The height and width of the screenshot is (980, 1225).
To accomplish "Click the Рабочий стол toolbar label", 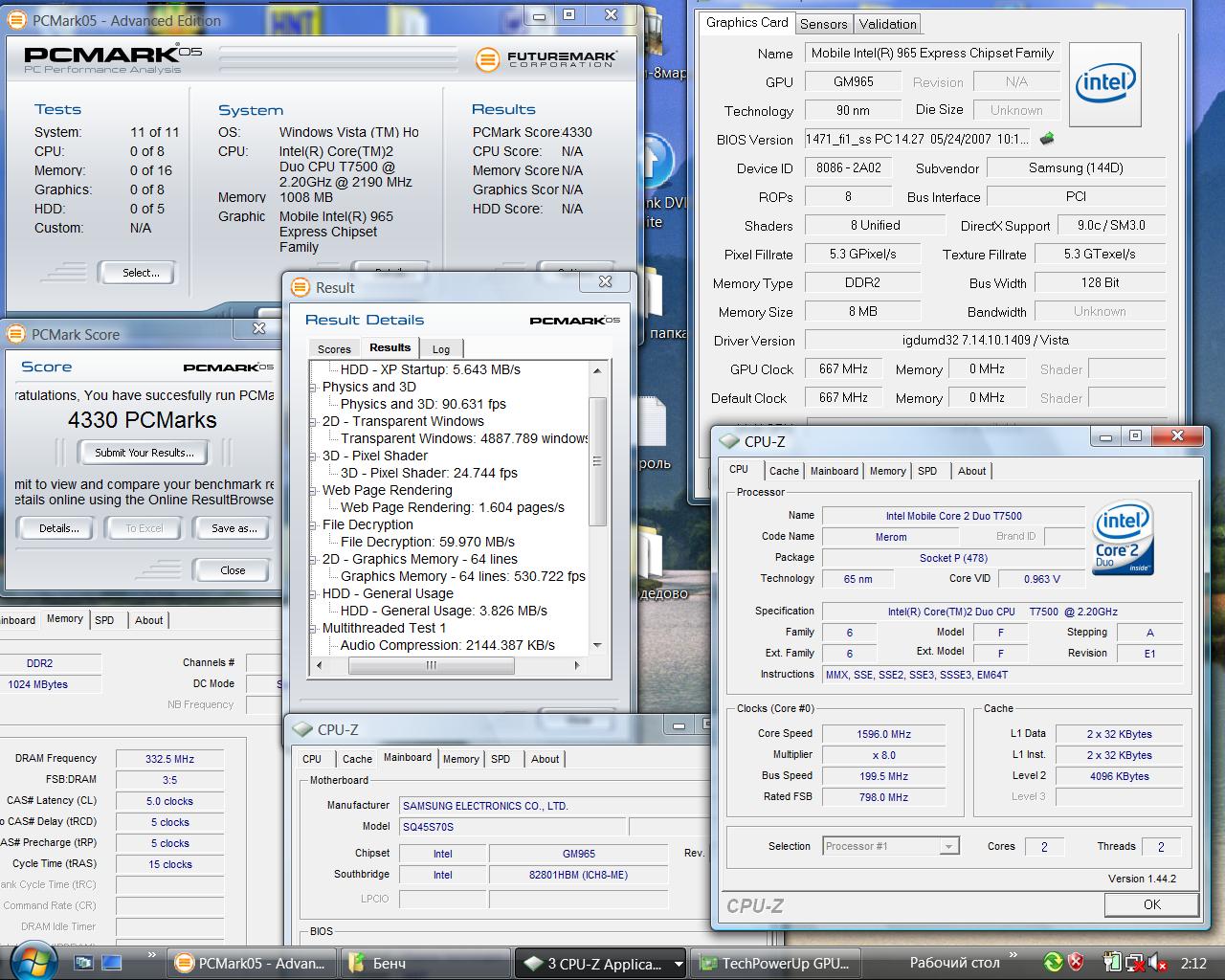I will [x=954, y=963].
